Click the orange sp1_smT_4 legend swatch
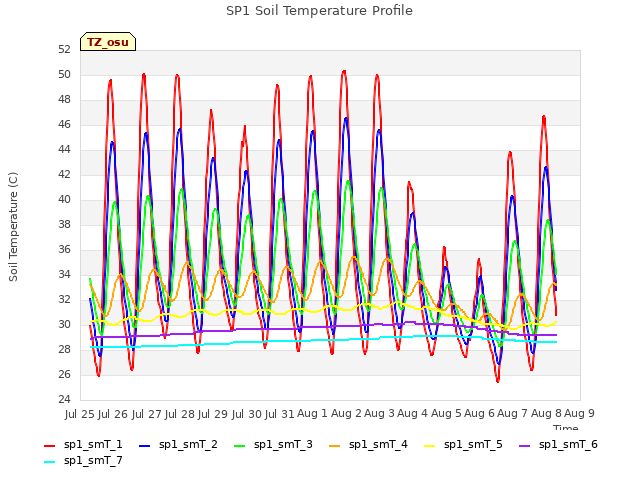Viewport: 640px width, 480px height. (335, 446)
